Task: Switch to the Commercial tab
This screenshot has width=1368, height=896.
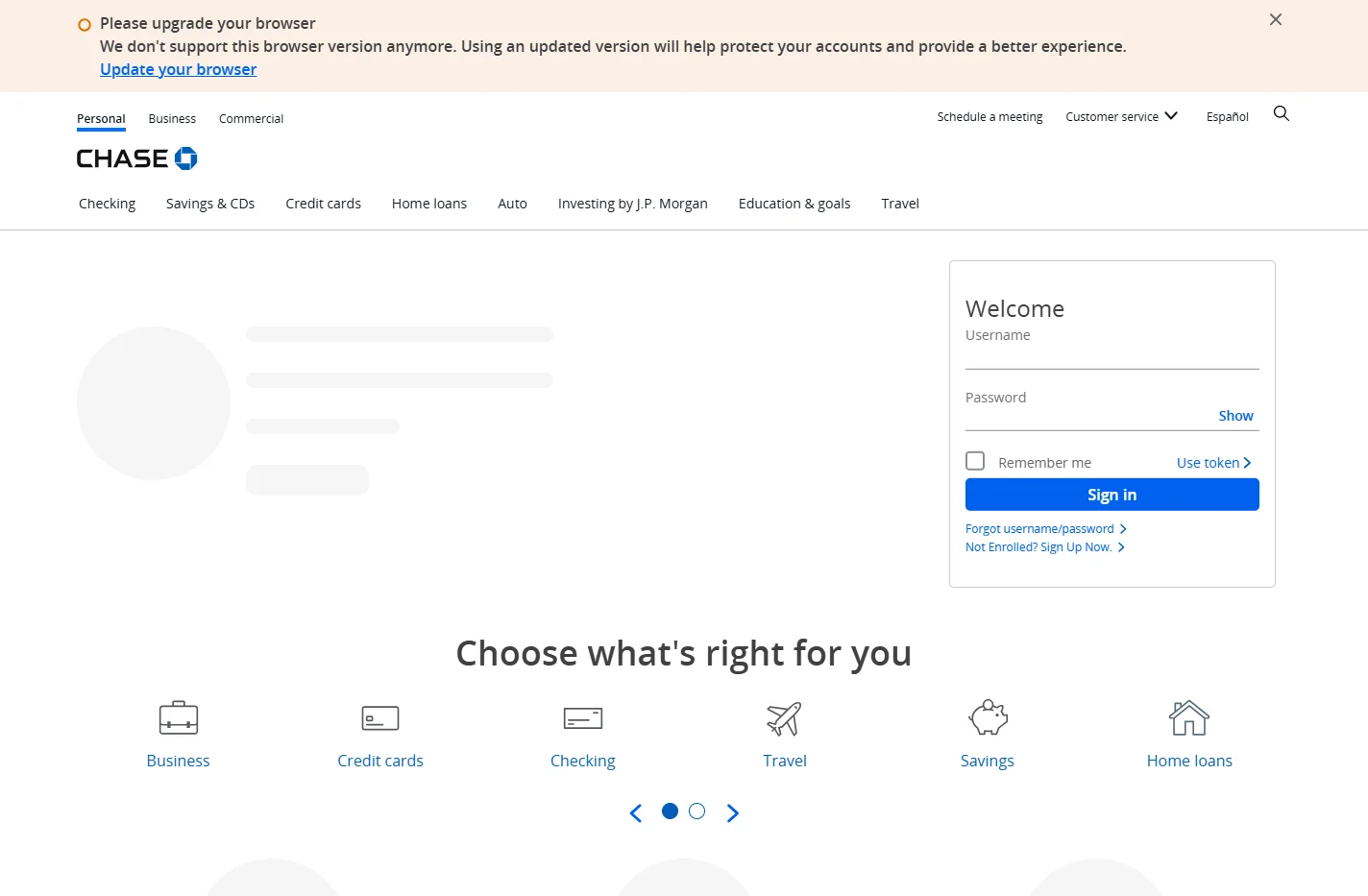Action: click(x=252, y=119)
